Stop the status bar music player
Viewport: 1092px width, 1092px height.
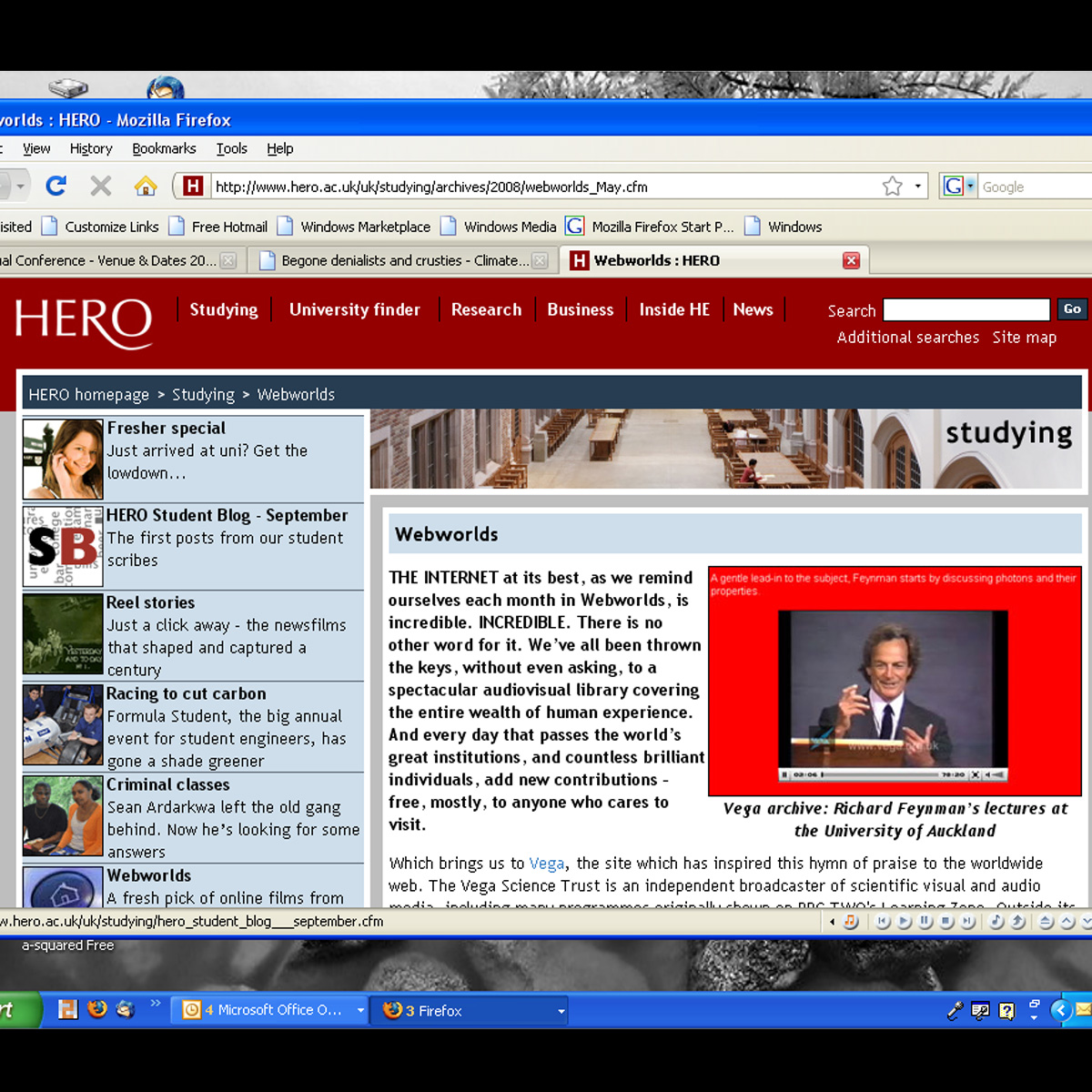pos(946,922)
